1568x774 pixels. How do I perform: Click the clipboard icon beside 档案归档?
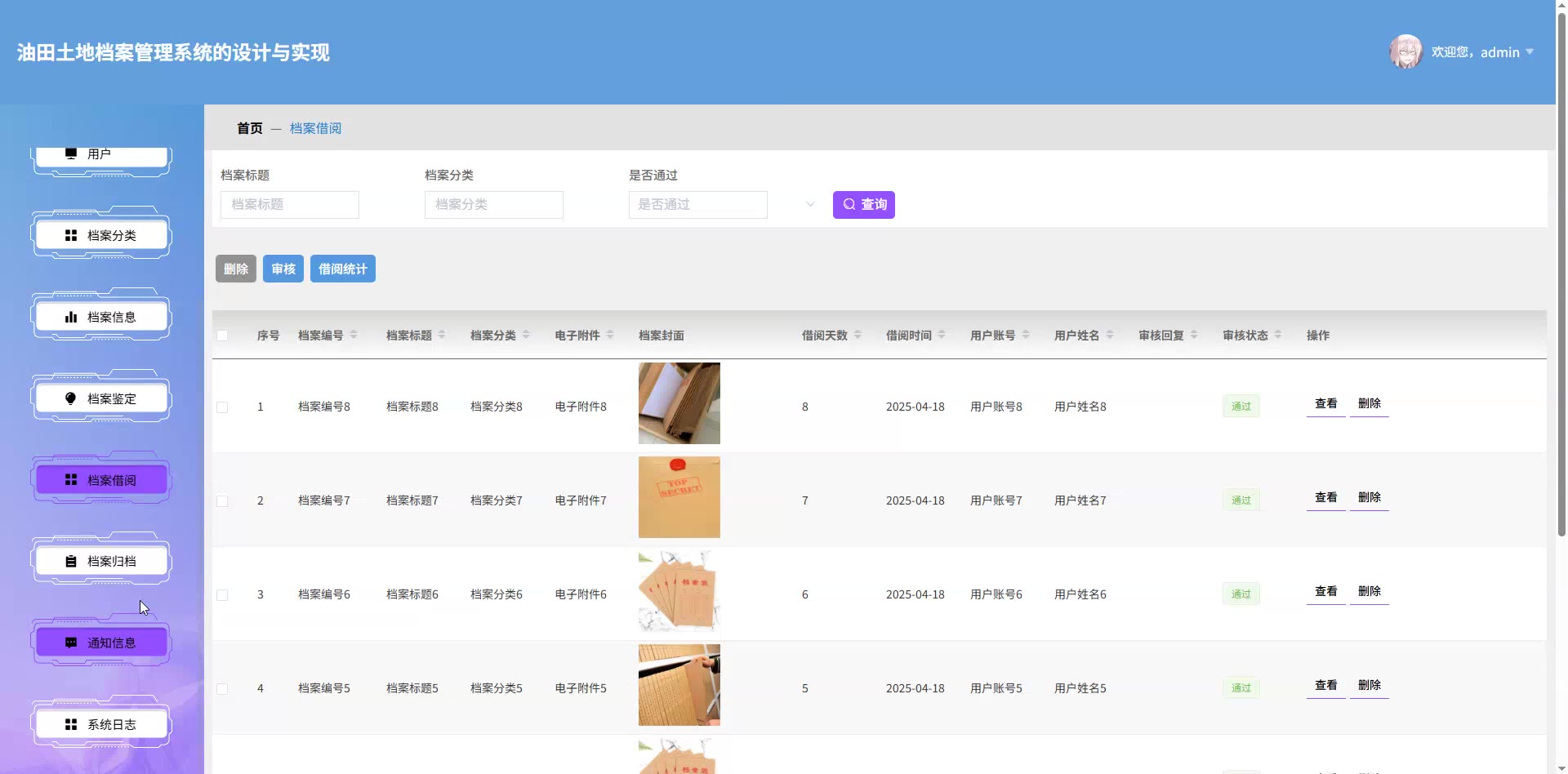[71, 562]
